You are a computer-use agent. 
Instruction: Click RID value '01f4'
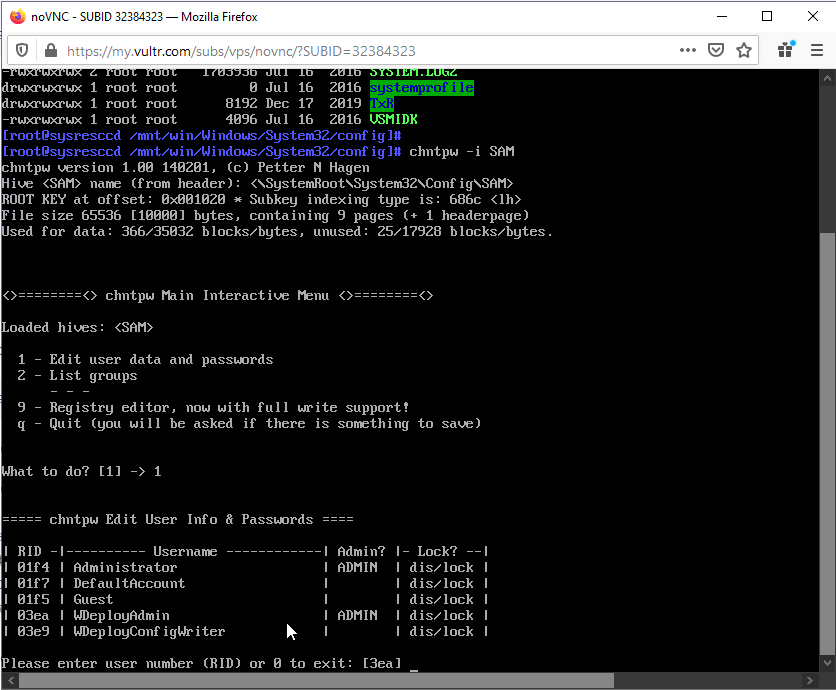(x=33, y=567)
